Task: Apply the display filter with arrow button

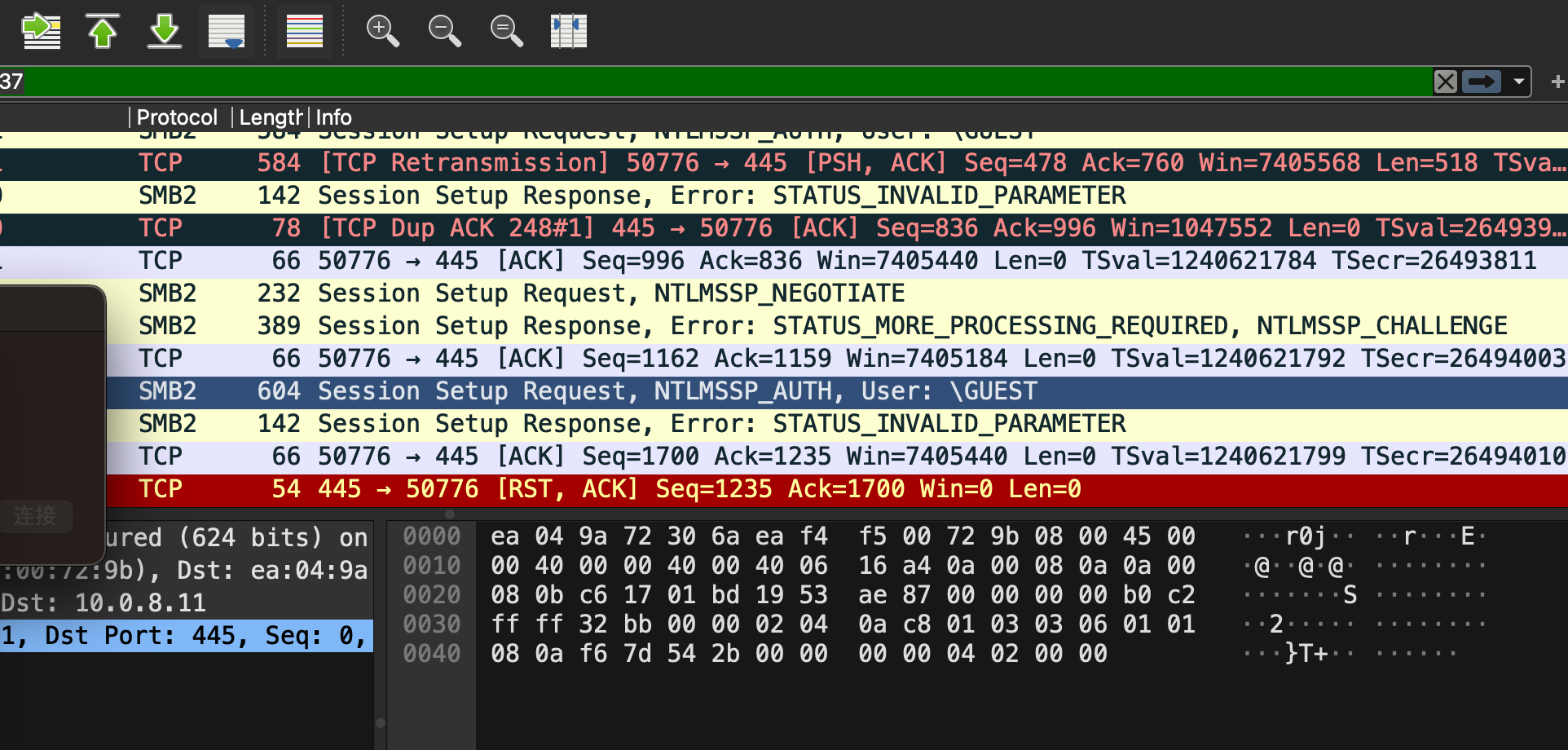Action: (1481, 82)
